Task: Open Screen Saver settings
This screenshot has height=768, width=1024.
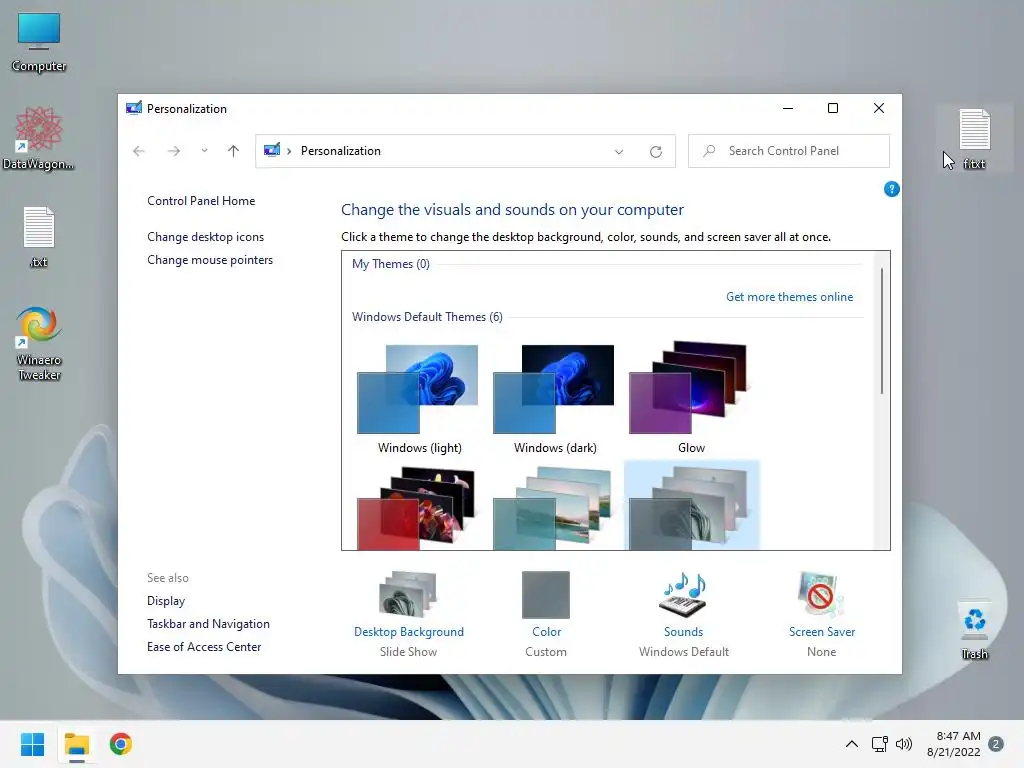Action: click(x=822, y=615)
